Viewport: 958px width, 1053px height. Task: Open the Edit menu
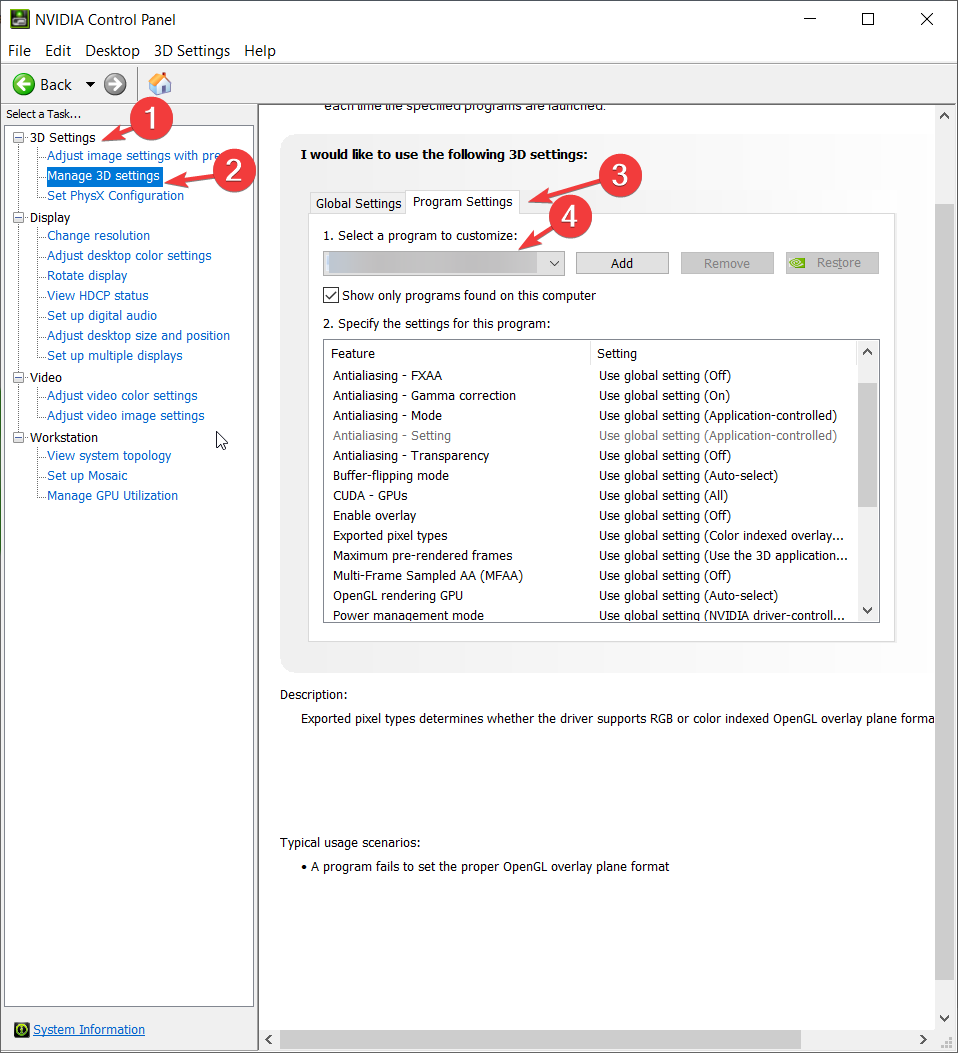tap(58, 51)
